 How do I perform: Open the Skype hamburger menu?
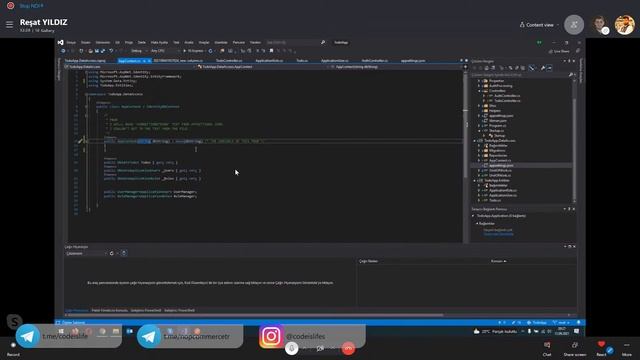(9, 25)
